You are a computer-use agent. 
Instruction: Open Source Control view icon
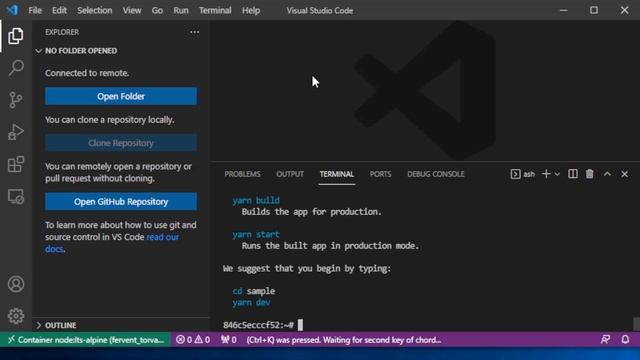coord(16,100)
